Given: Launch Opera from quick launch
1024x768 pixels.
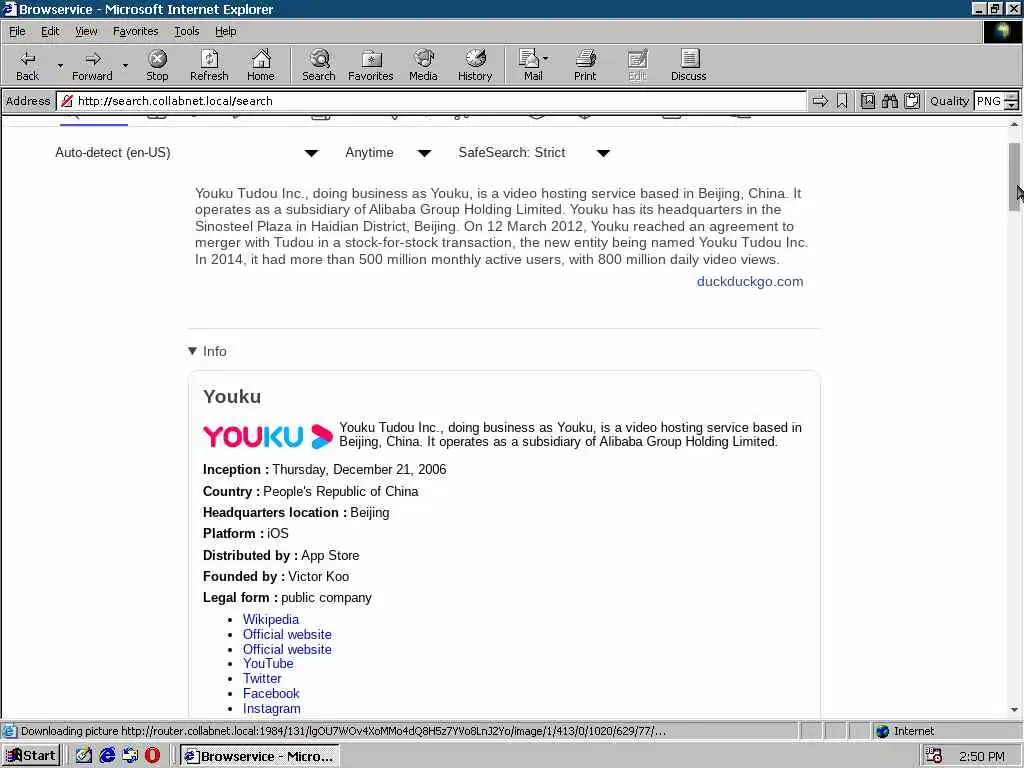Looking at the screenshot, I should [152, 756].
